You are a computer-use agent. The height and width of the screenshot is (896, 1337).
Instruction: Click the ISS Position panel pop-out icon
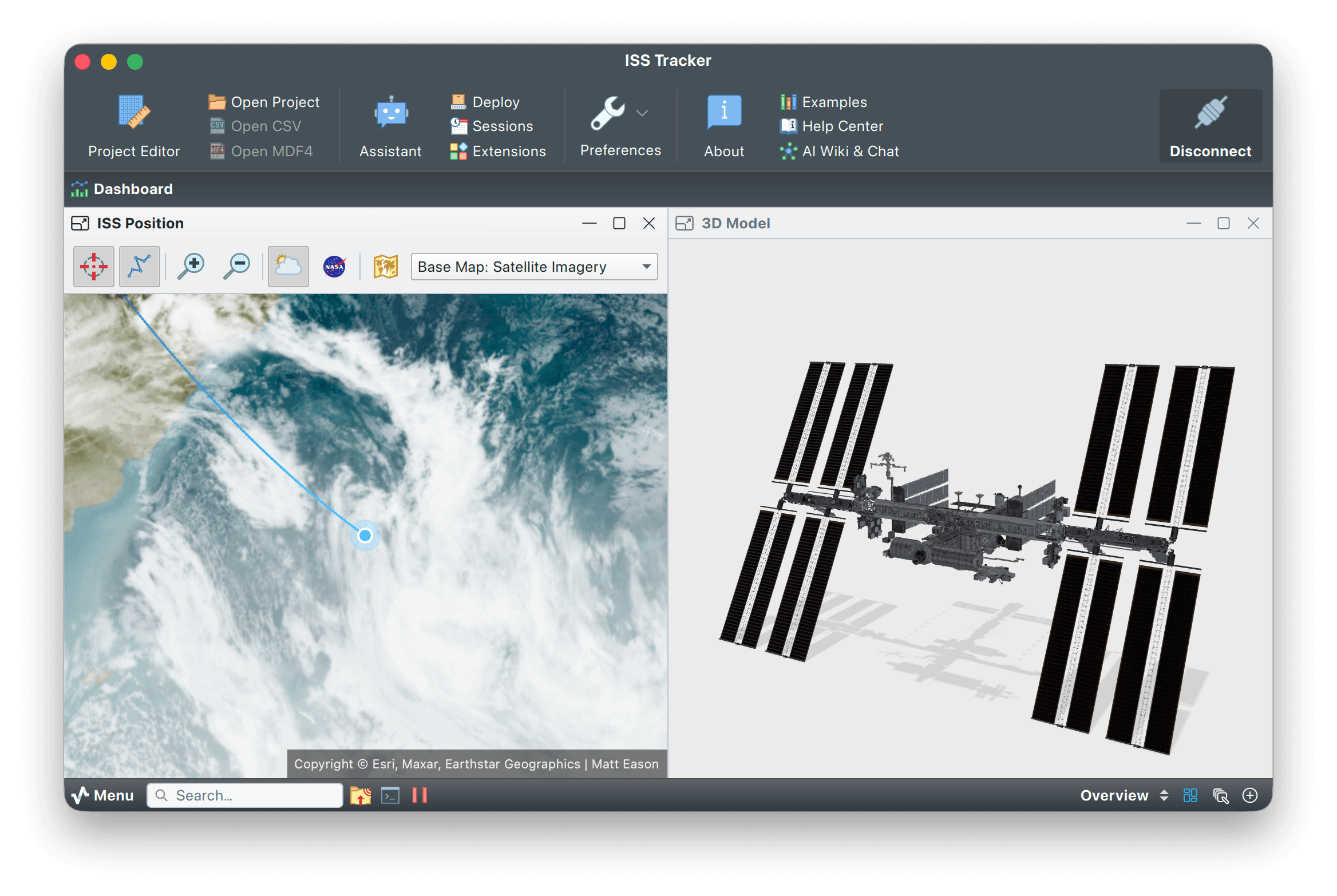(x=80, y=223)
